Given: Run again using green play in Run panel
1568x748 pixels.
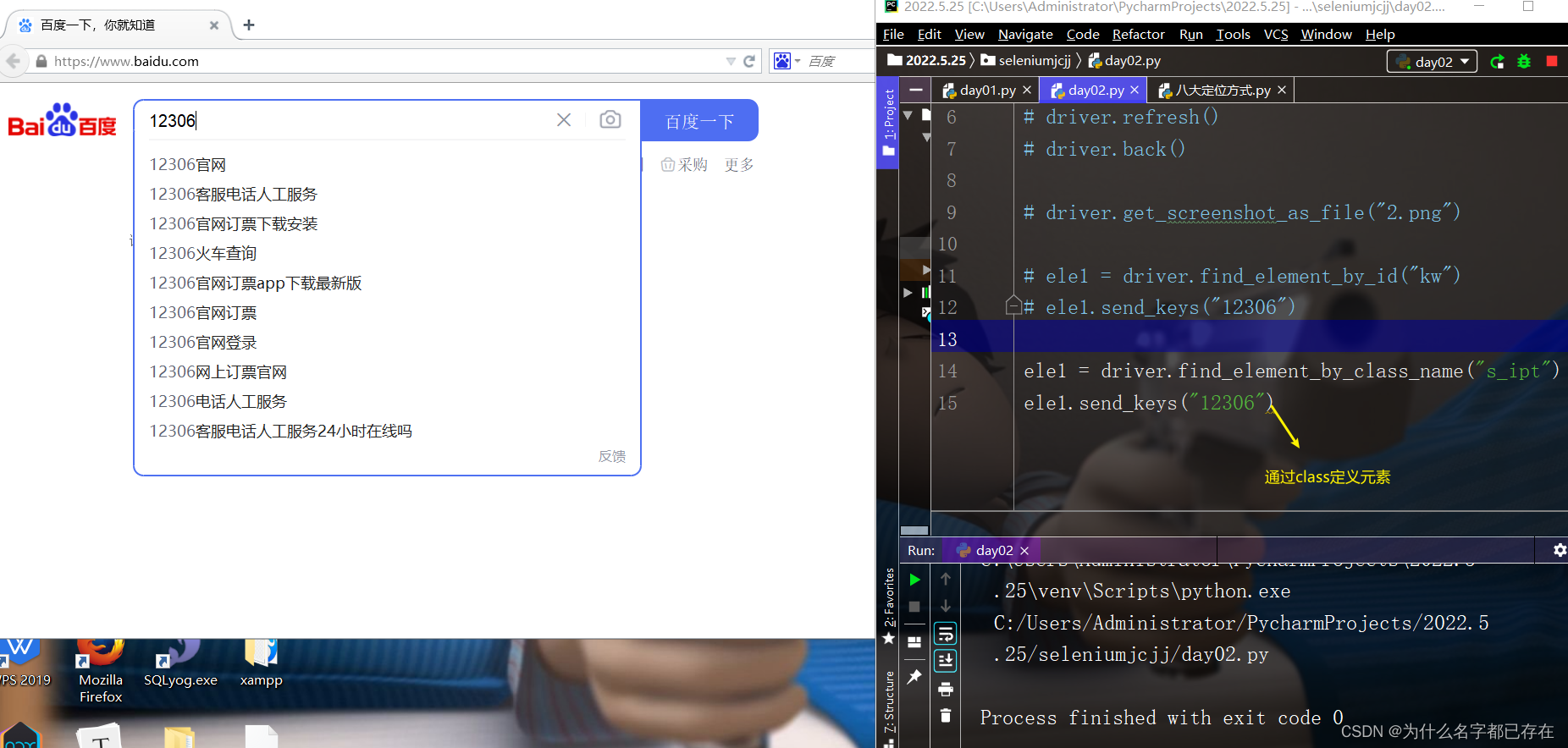Looking at the screenshot, I should 914,580.
